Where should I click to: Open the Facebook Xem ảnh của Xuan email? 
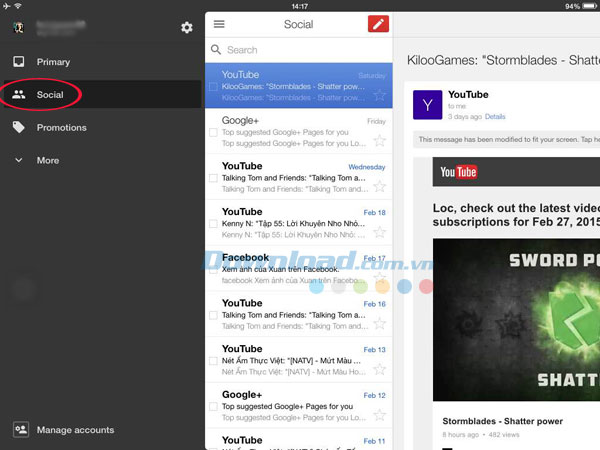click(x=298, y=269)
